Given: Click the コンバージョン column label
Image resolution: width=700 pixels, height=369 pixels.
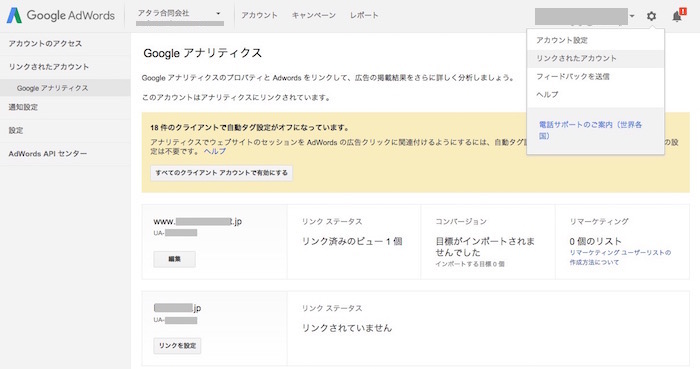Looking at the screenshot, I should tap(461, 221).
